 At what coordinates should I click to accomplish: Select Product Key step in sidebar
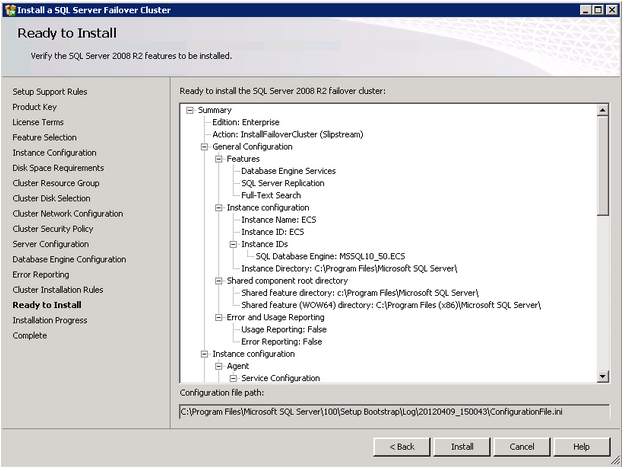34,107
